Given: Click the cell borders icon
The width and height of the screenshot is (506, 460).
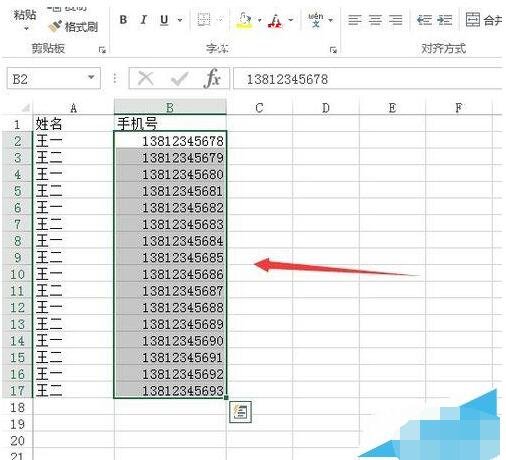Looking at the screenshot, I should point(204,20).
